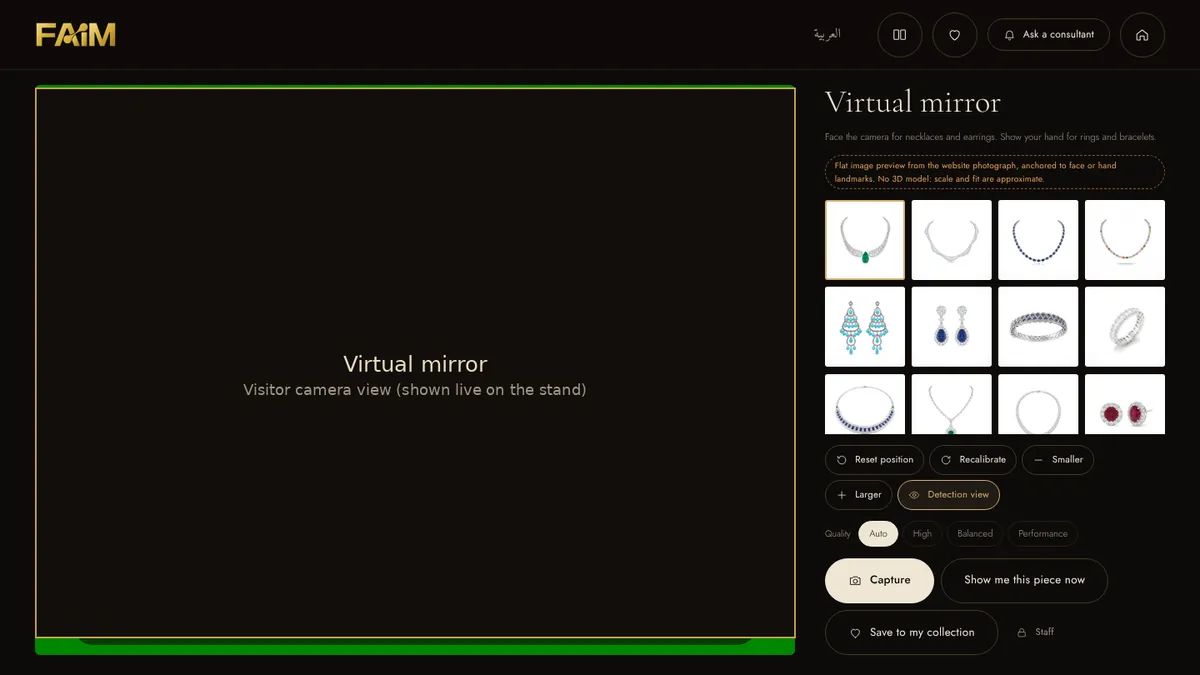This screenshot has height=675, width=1200.
Task: Click Ask a consultant button
Action: [x=1049, y=35]
